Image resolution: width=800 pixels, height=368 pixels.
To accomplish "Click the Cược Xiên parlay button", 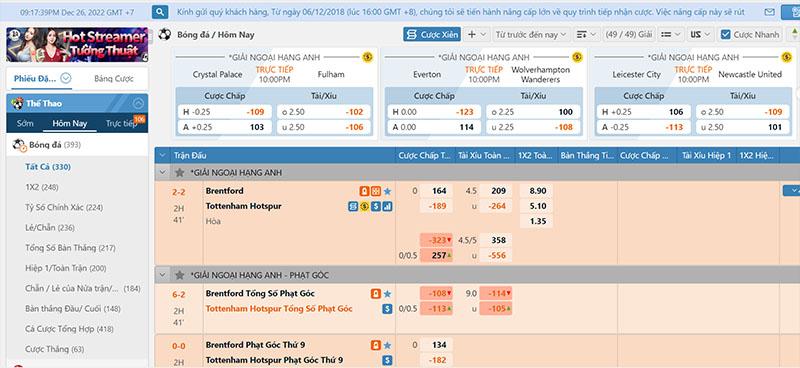I will [x=432, y=35].
